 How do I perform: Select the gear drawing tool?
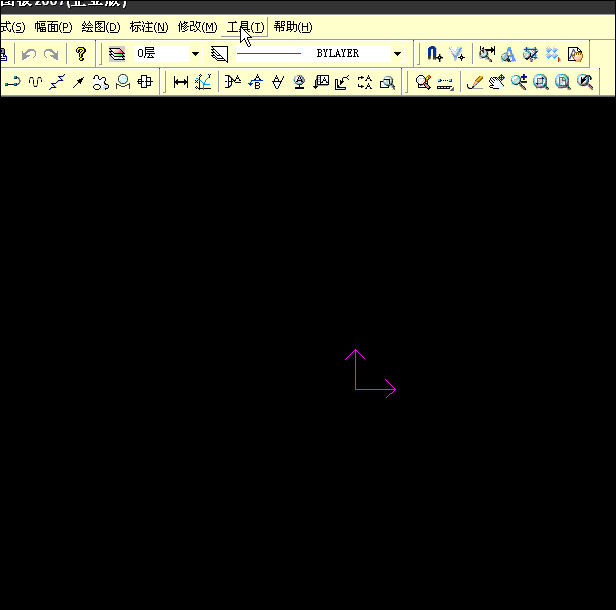101,82
